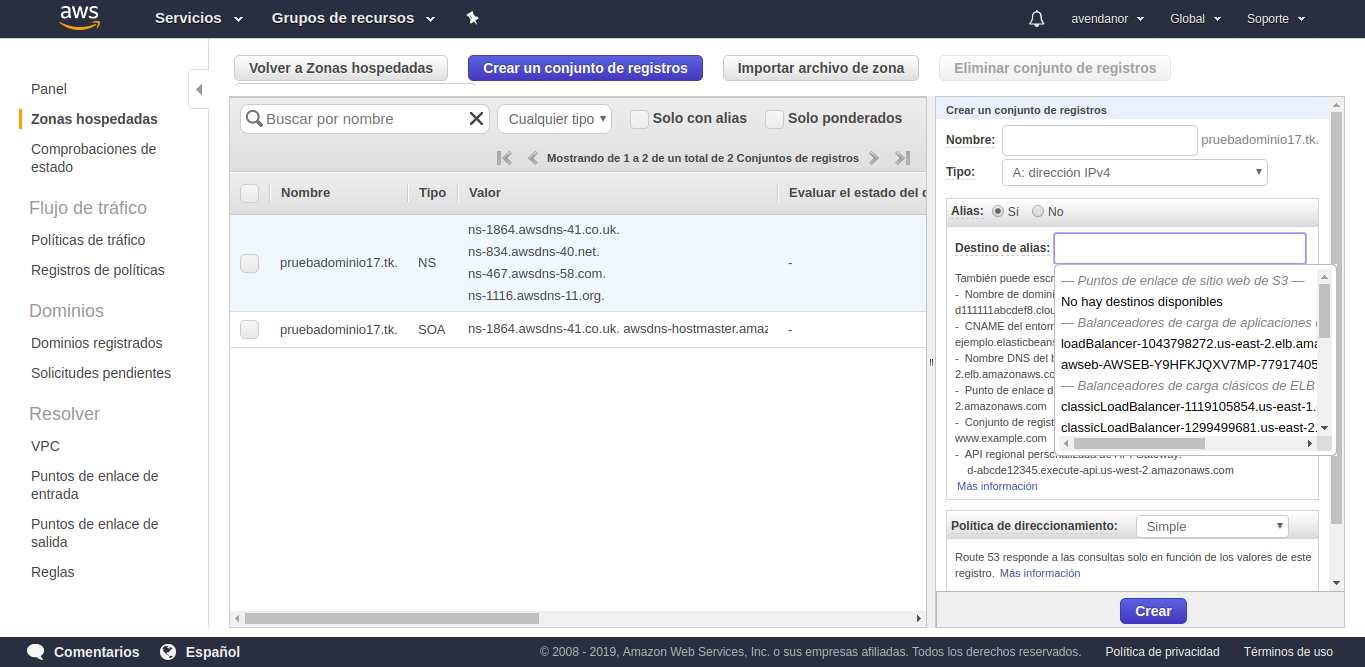
Task: Sort by the Nombre column header
Action: point(305,193)
